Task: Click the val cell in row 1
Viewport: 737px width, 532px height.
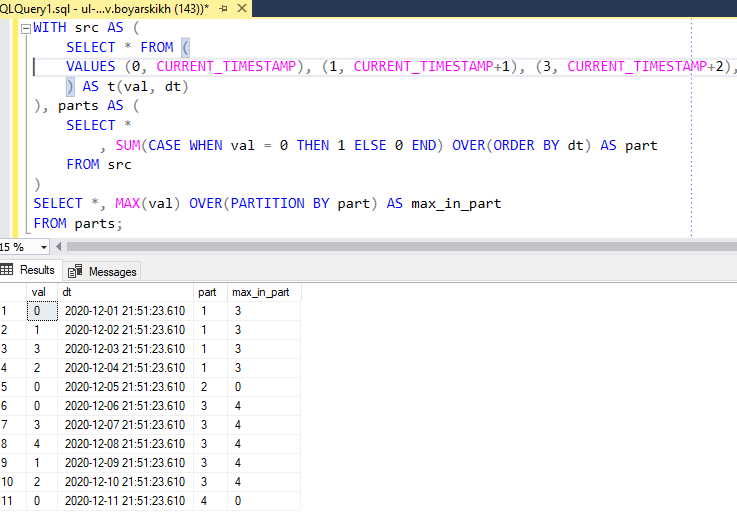Action: pos(39,311)
